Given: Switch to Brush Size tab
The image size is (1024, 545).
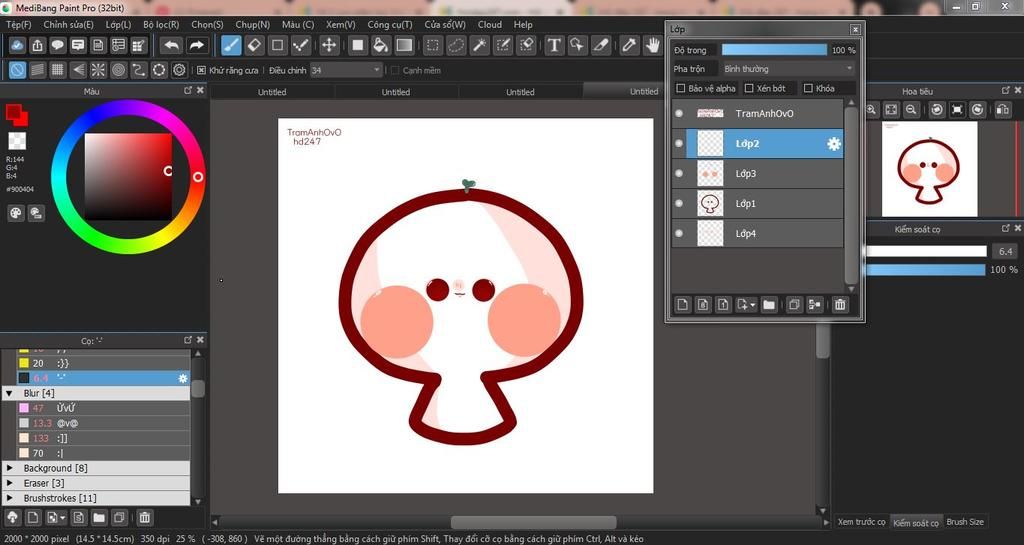Looking at the screenshot, I should point(965,522).
